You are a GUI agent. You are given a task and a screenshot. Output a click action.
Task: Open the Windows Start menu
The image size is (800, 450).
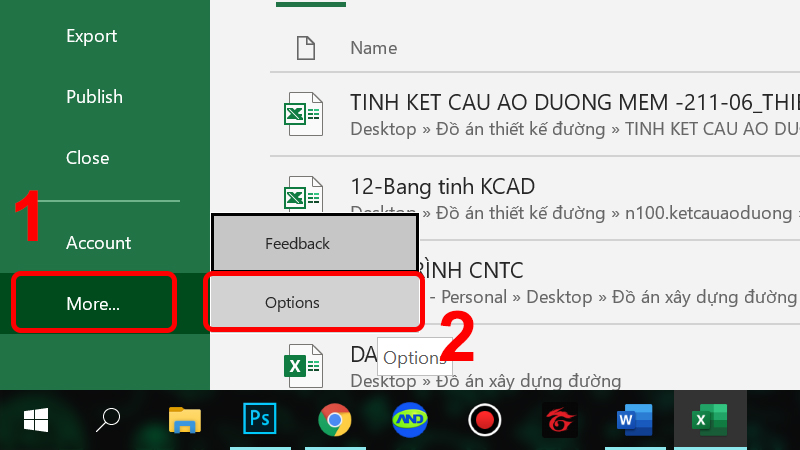click(x=36, y=420)
